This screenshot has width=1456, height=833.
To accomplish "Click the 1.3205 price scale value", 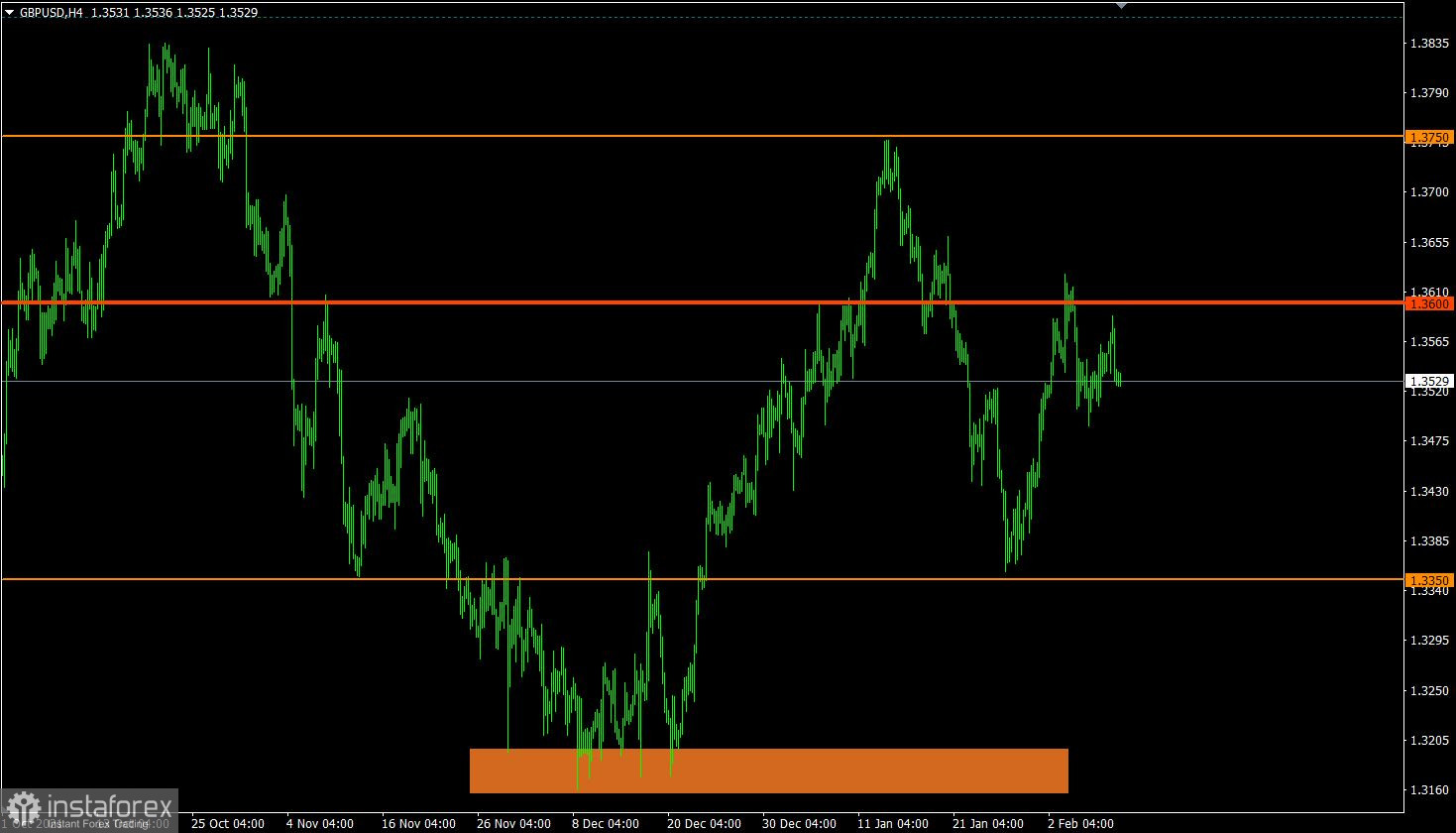I will click(1429, 741).
